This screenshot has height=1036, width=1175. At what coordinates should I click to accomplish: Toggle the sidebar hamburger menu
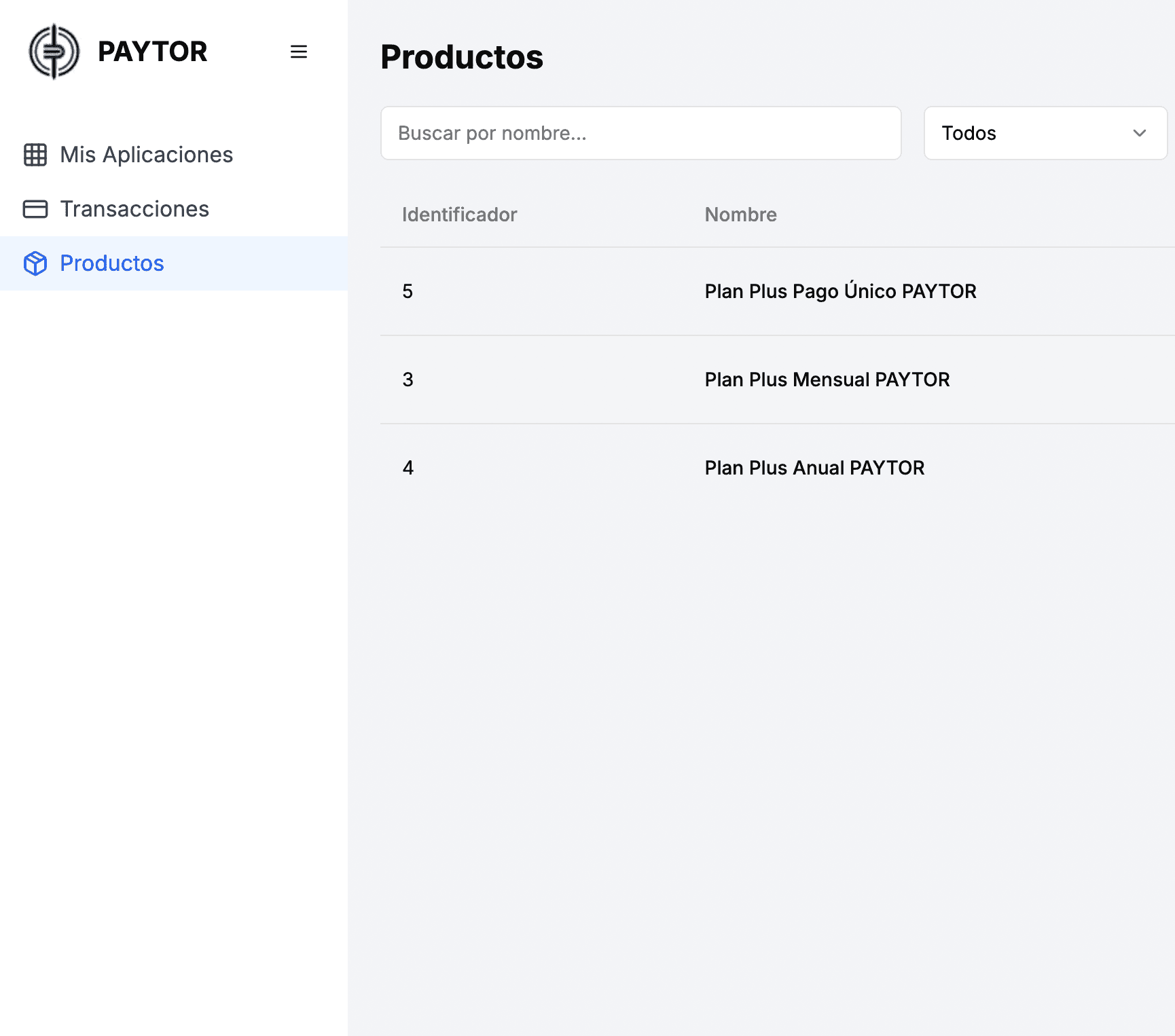tap(299, 52)
